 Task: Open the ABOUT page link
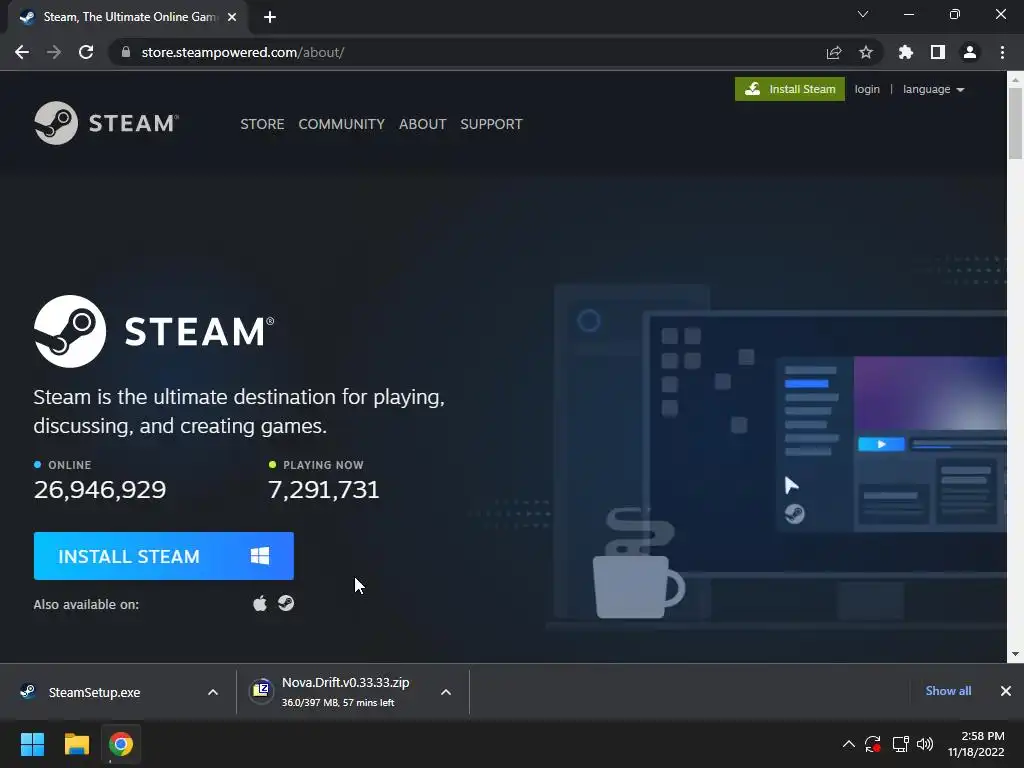(x=423, y=124)
